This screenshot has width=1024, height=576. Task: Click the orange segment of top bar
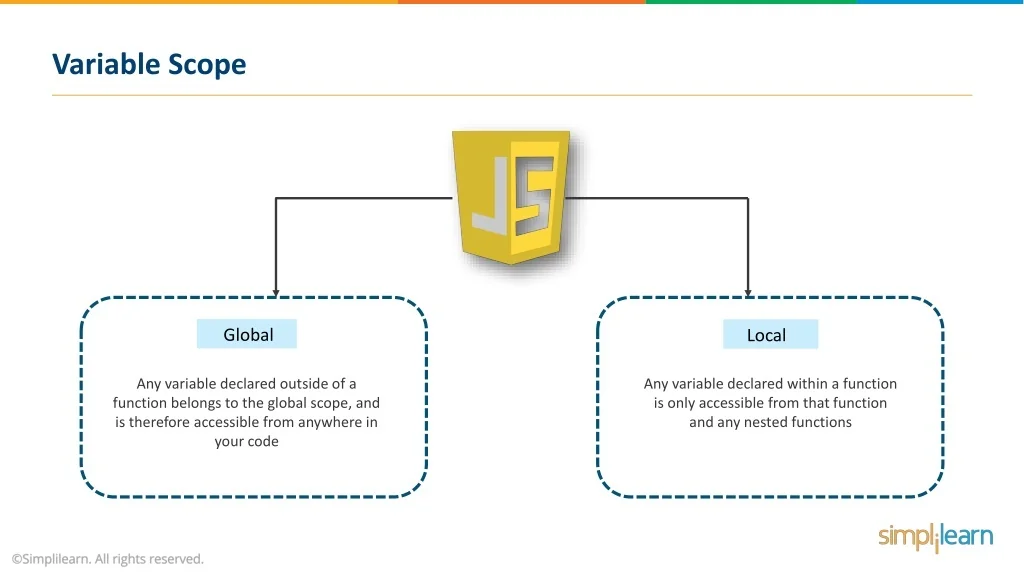pos(521,2)
